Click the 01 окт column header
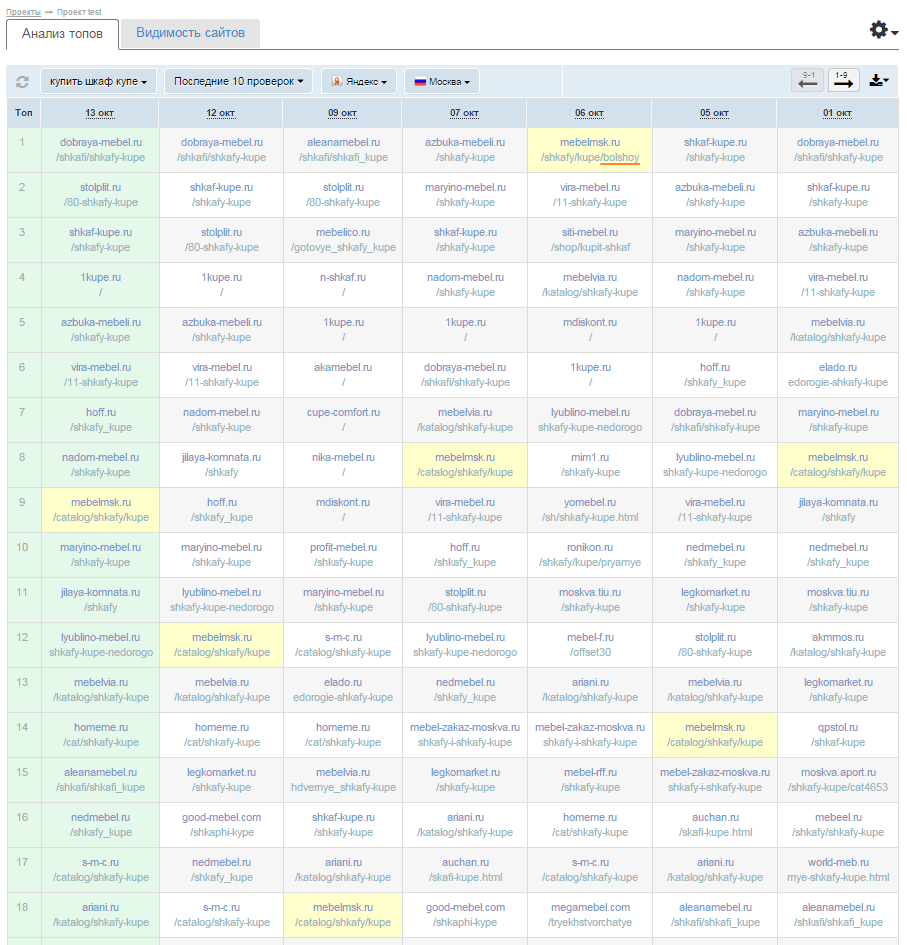The image size is (907, 945). [837, 113]
